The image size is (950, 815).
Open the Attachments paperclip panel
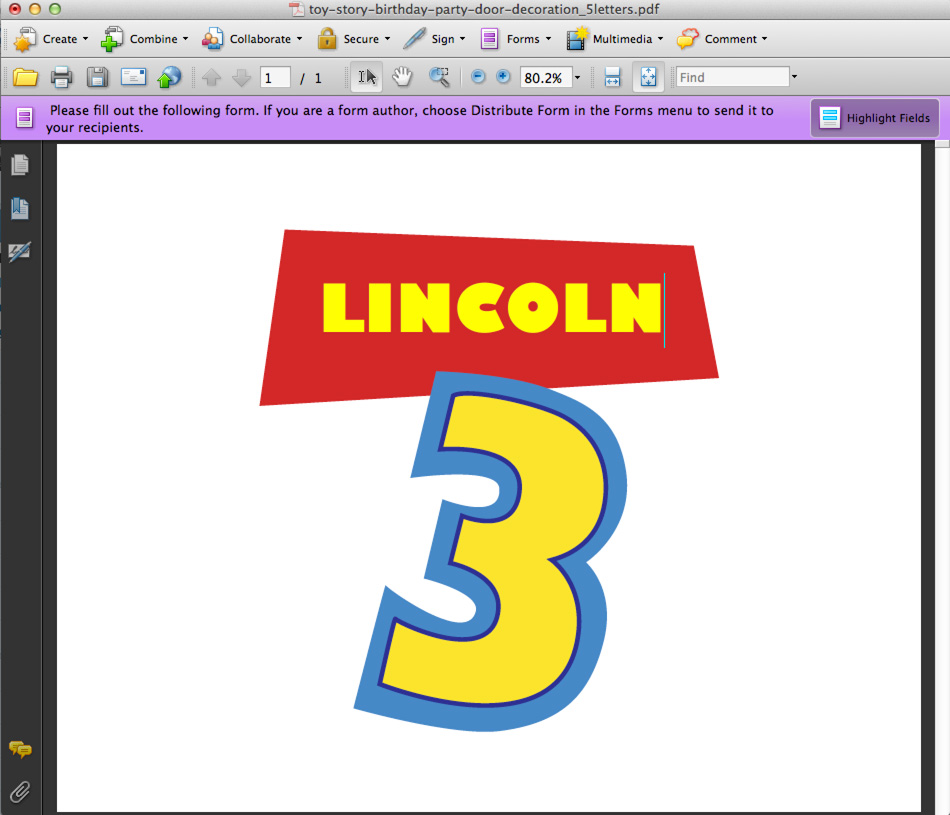point(20,792)
